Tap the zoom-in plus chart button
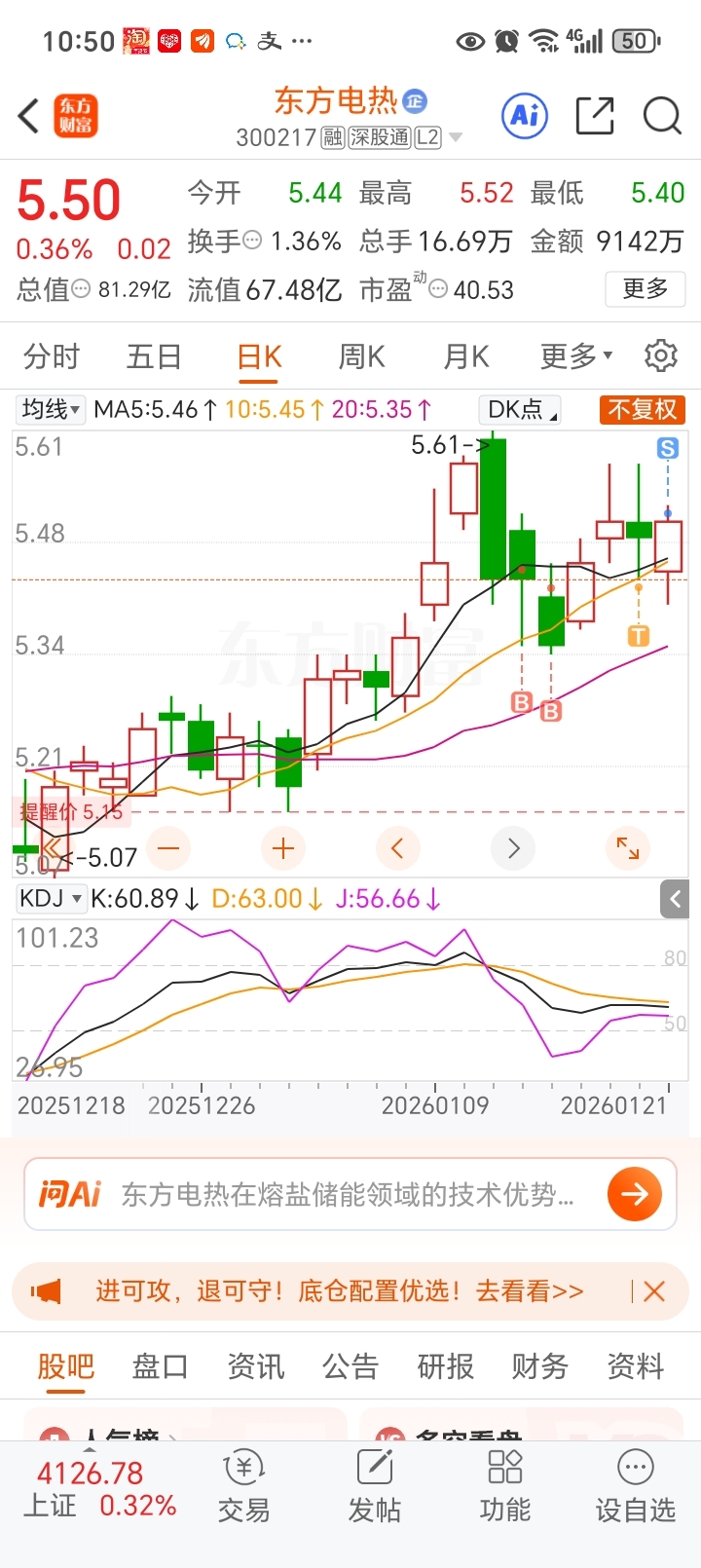Viewport: 701px width, 1568px height. [x=283, y=848]
